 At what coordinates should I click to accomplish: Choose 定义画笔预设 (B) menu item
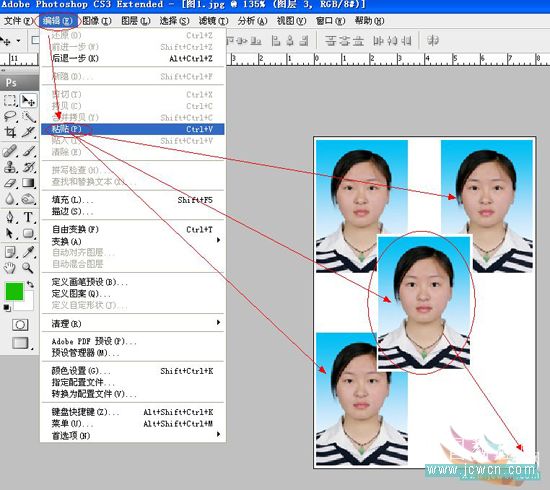133,282
